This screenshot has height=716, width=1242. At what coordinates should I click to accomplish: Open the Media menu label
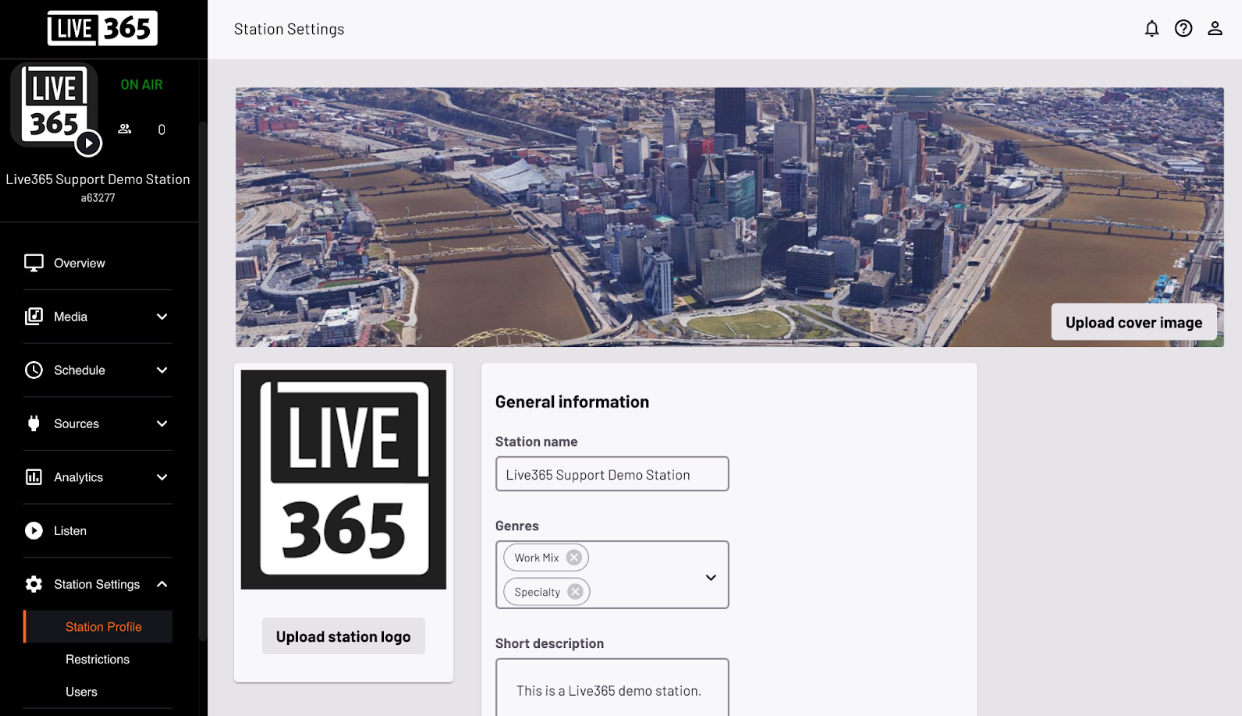coord(71,317)
